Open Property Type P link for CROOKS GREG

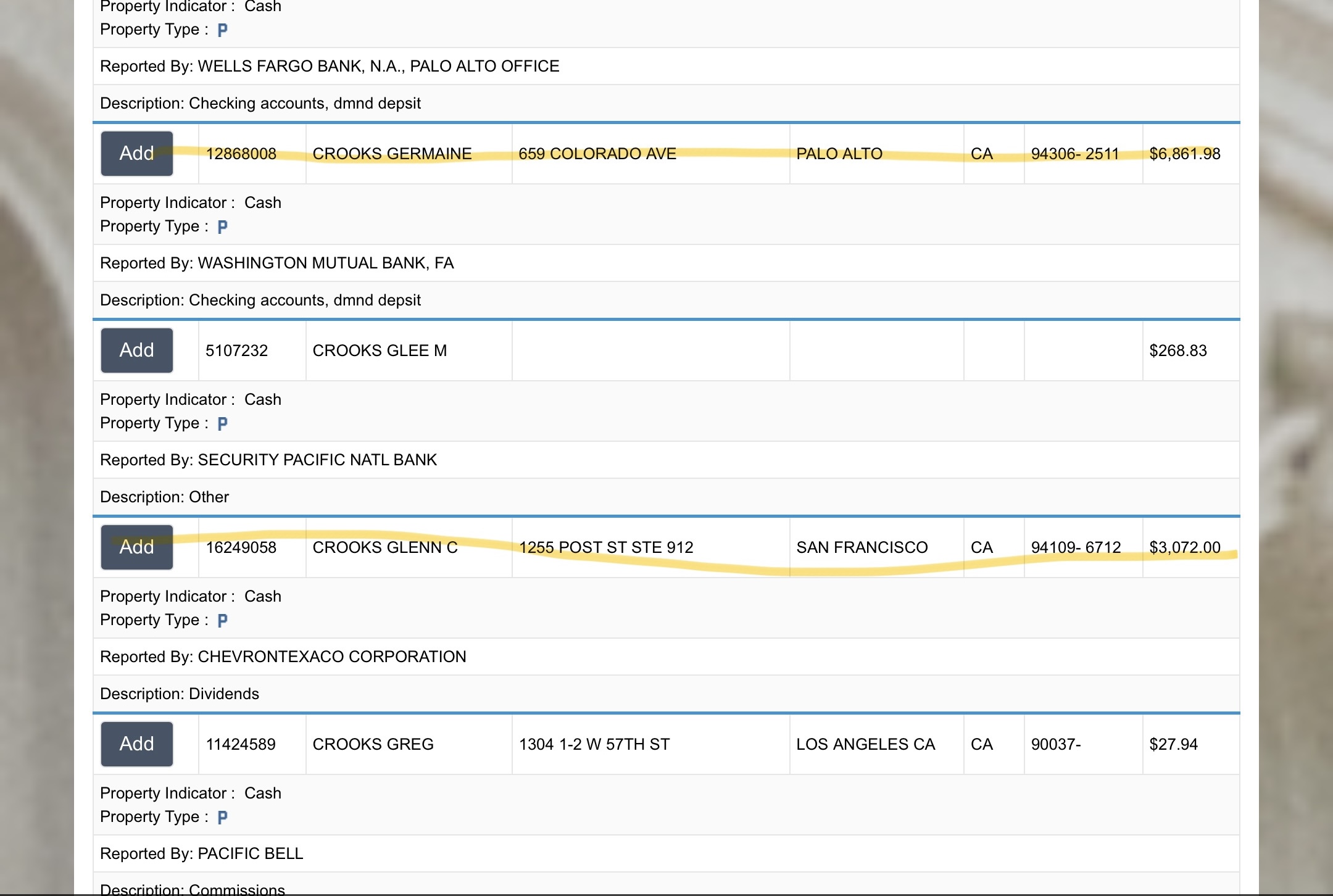(223, 818)
